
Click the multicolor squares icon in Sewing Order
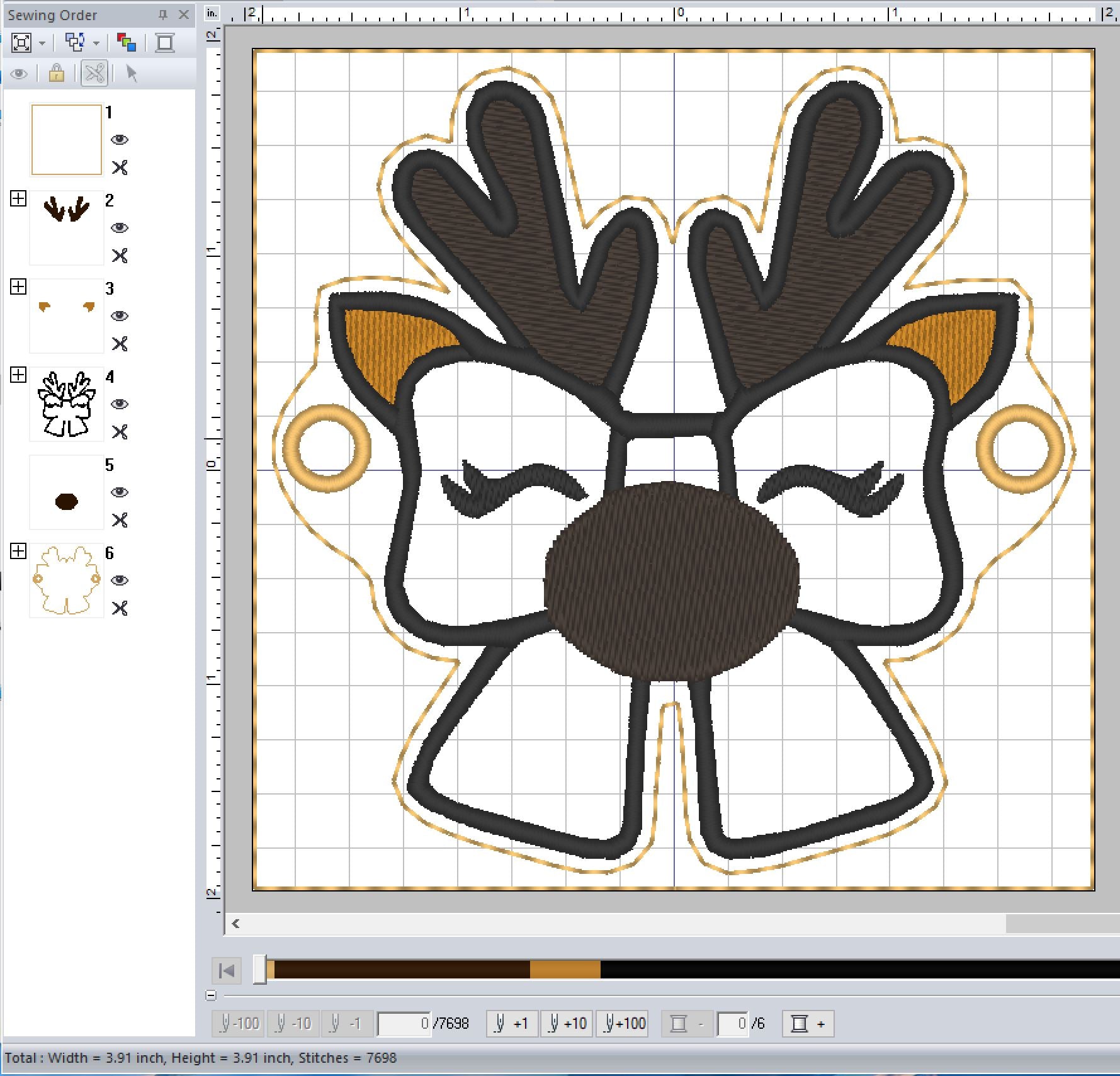coord(127,43)
